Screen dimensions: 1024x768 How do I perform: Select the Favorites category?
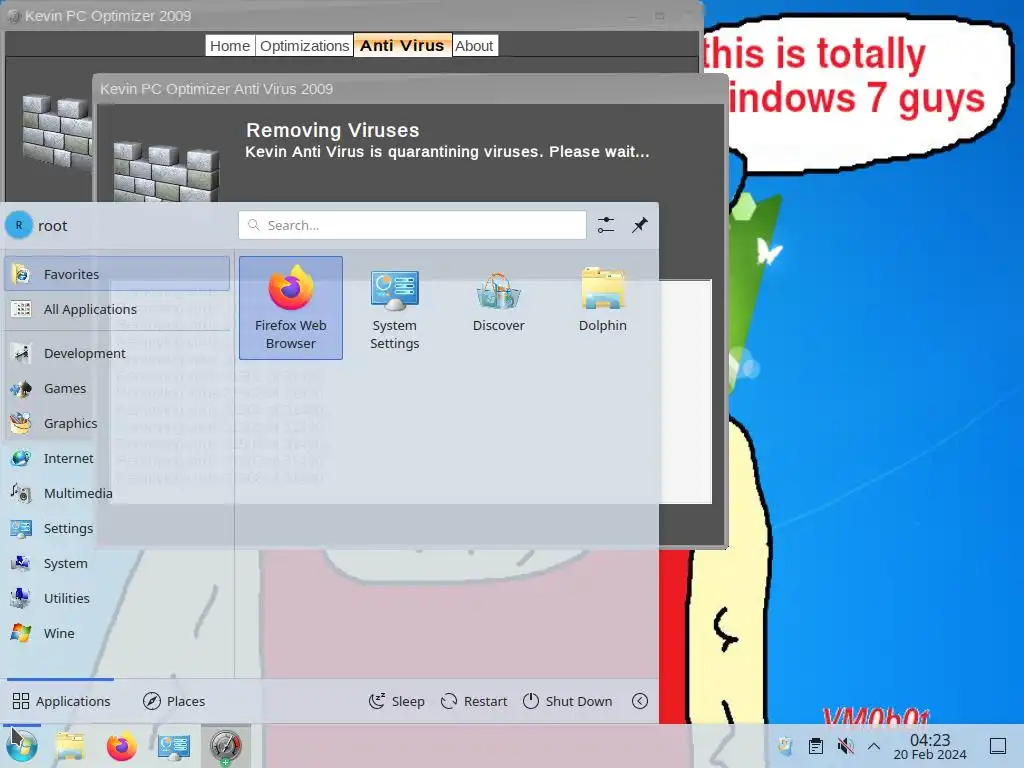[x=117, y=274]
